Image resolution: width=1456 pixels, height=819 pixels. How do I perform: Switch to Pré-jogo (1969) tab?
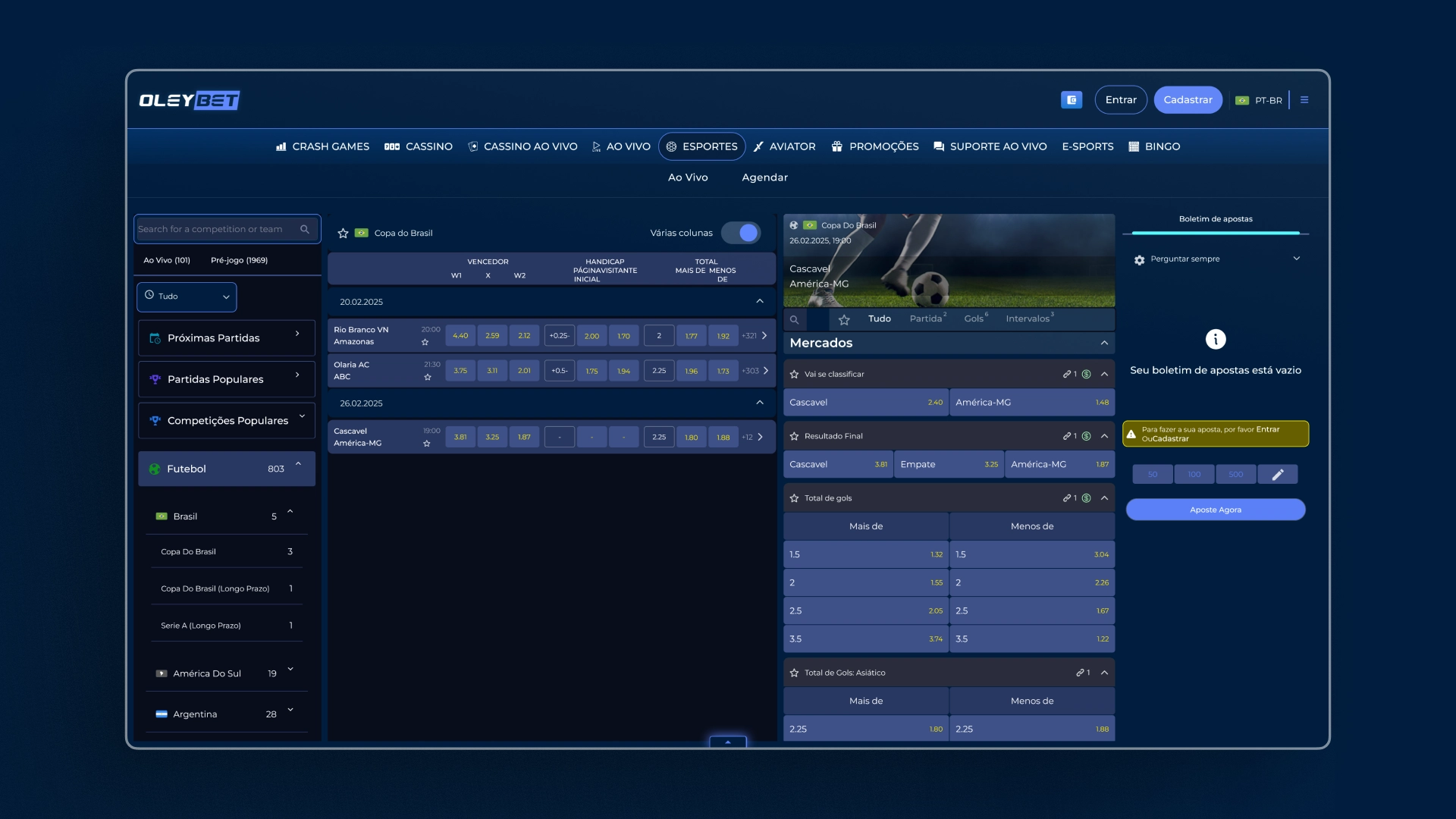tap(239, 260)
